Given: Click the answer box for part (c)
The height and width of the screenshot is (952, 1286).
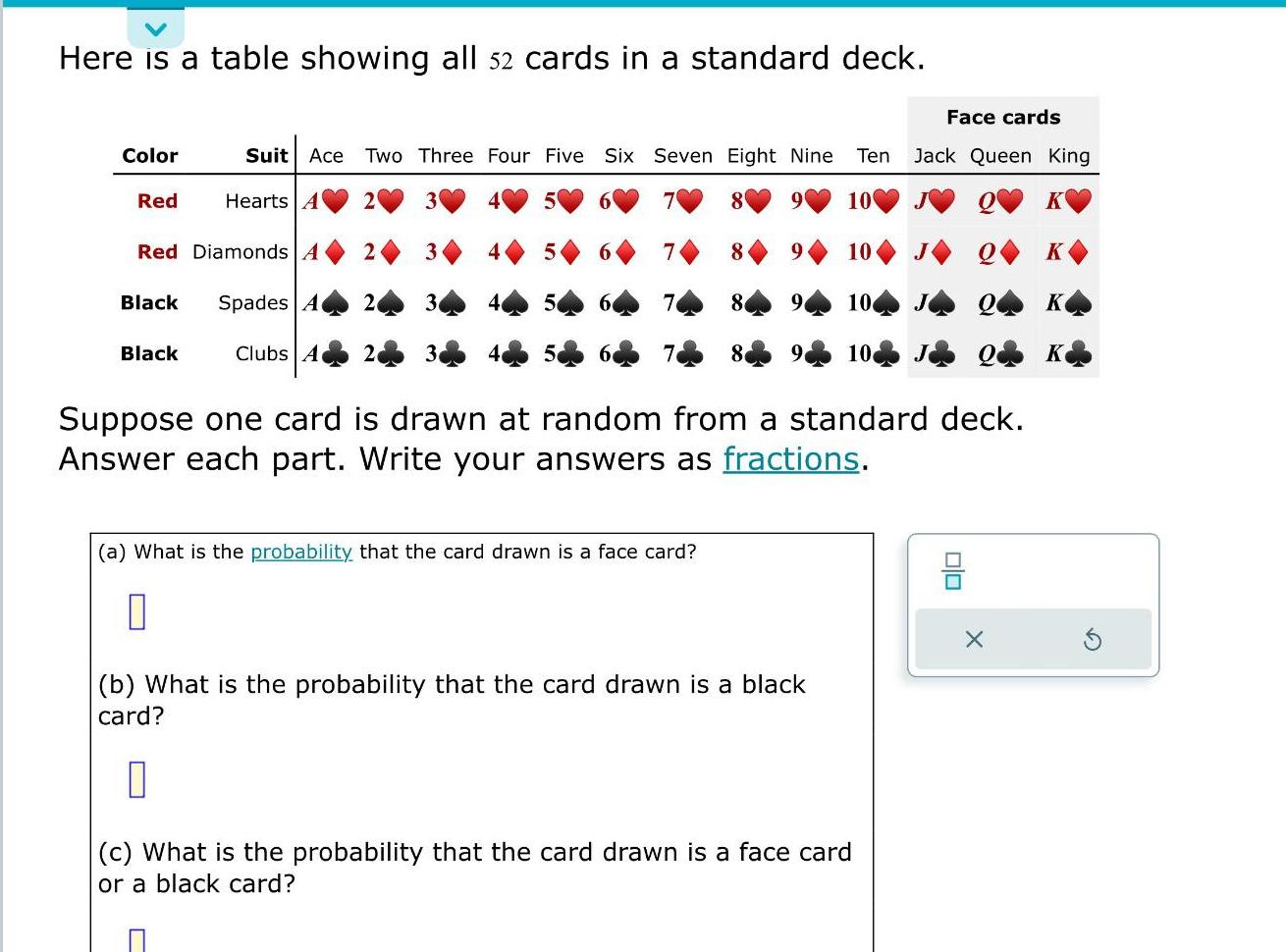Looking at the screenshot, I should click(135, 940).
